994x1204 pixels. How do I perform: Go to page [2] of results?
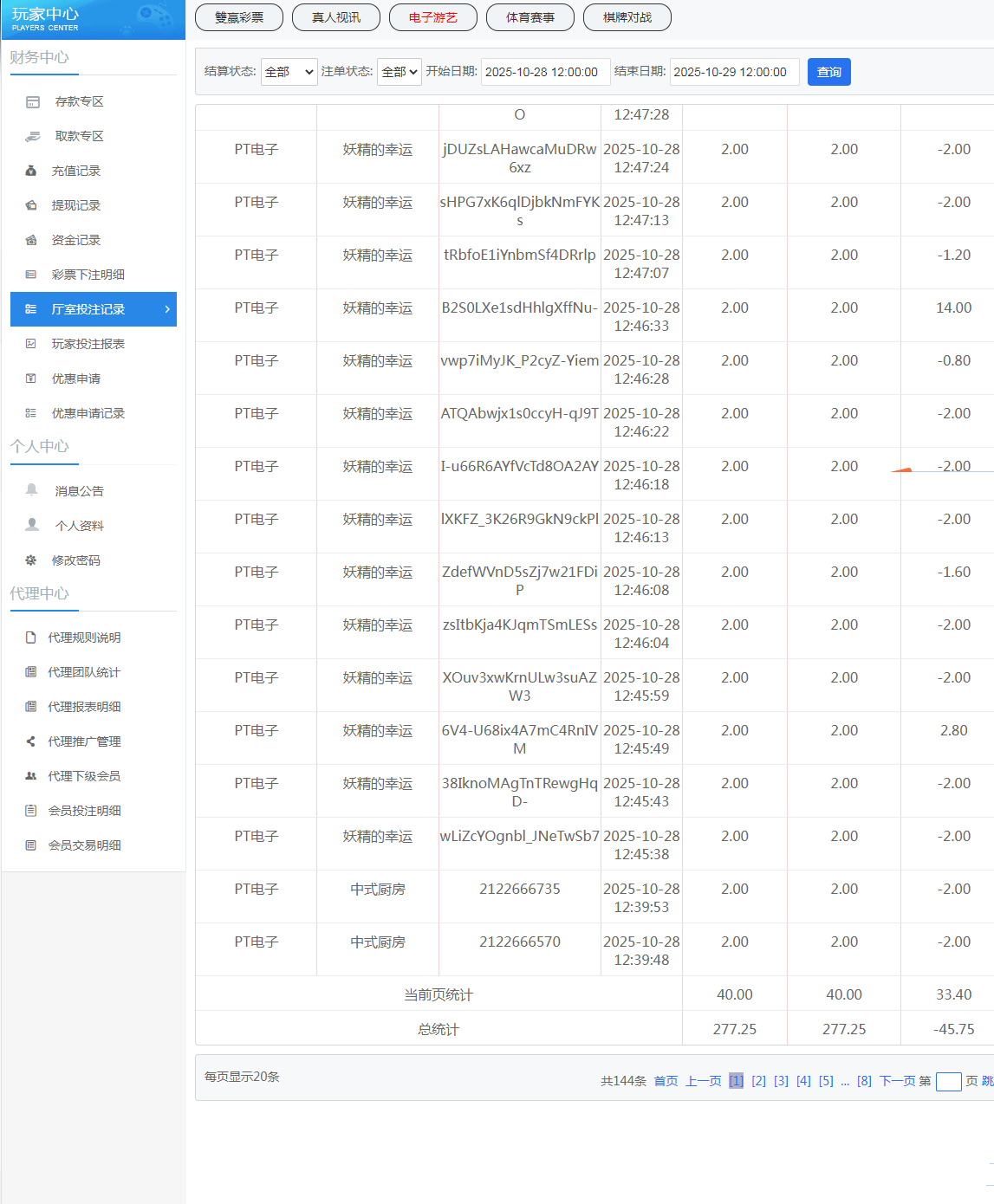[x=758, y=1081]
